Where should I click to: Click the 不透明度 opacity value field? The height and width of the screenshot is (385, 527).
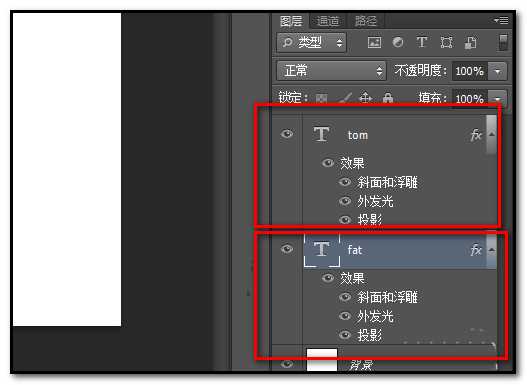click(470, 71)
